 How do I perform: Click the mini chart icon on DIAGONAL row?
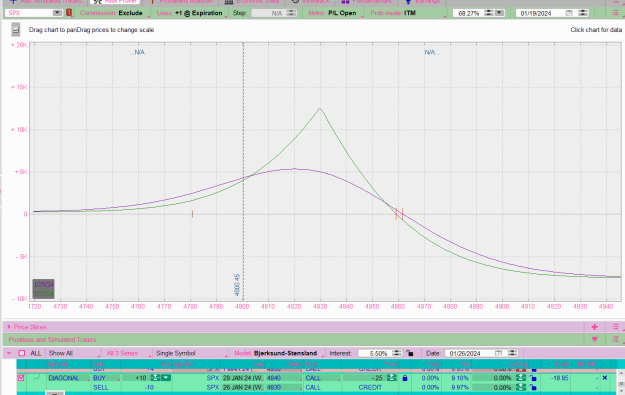click(x=36, y=378)
